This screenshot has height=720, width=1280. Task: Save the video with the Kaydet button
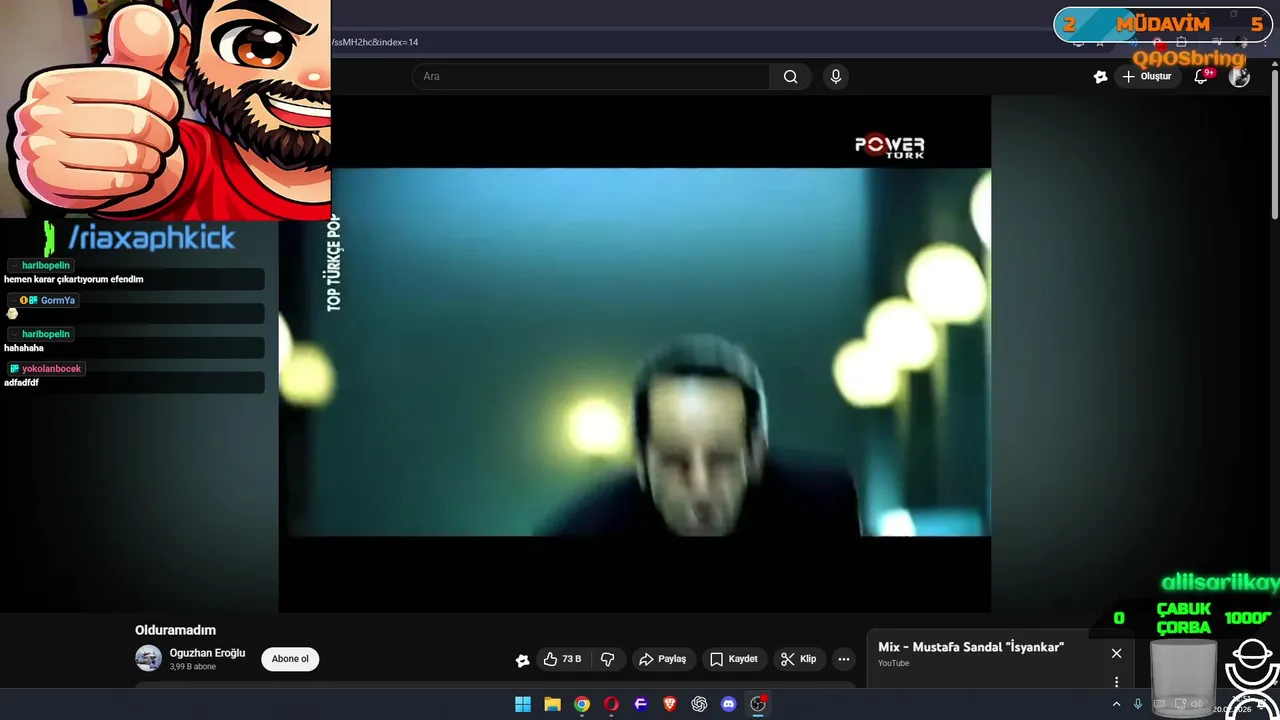tap(734, 659)
